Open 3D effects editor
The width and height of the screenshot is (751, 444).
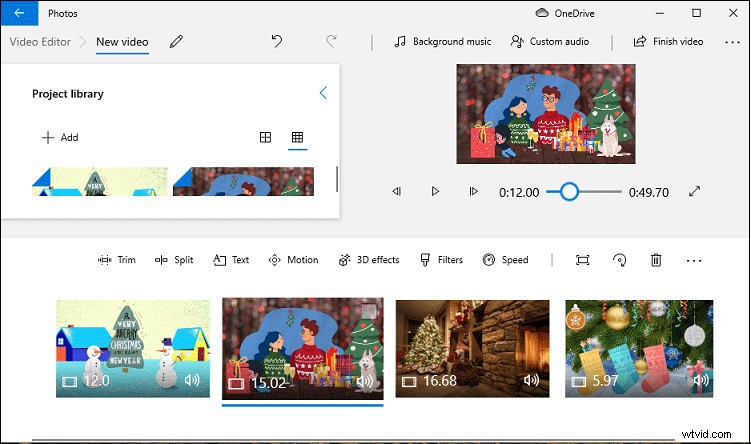[x=369, y=260]
